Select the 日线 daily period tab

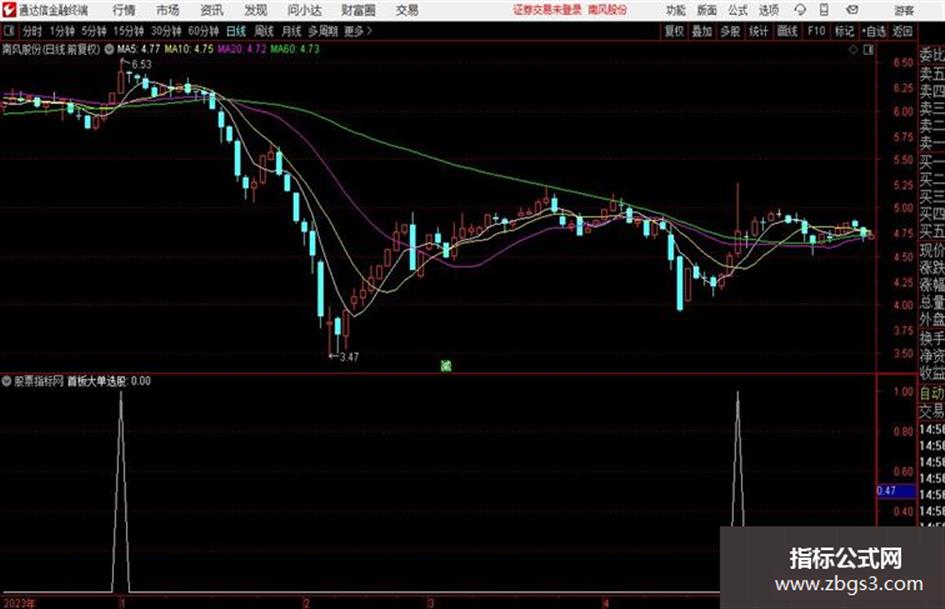236,31
